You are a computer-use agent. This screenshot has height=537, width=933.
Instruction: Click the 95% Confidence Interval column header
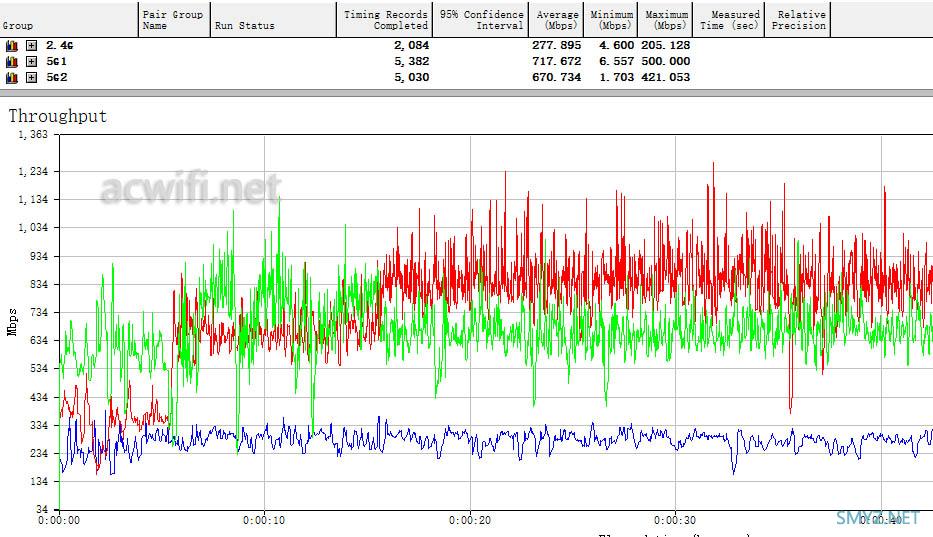[481, 20]
